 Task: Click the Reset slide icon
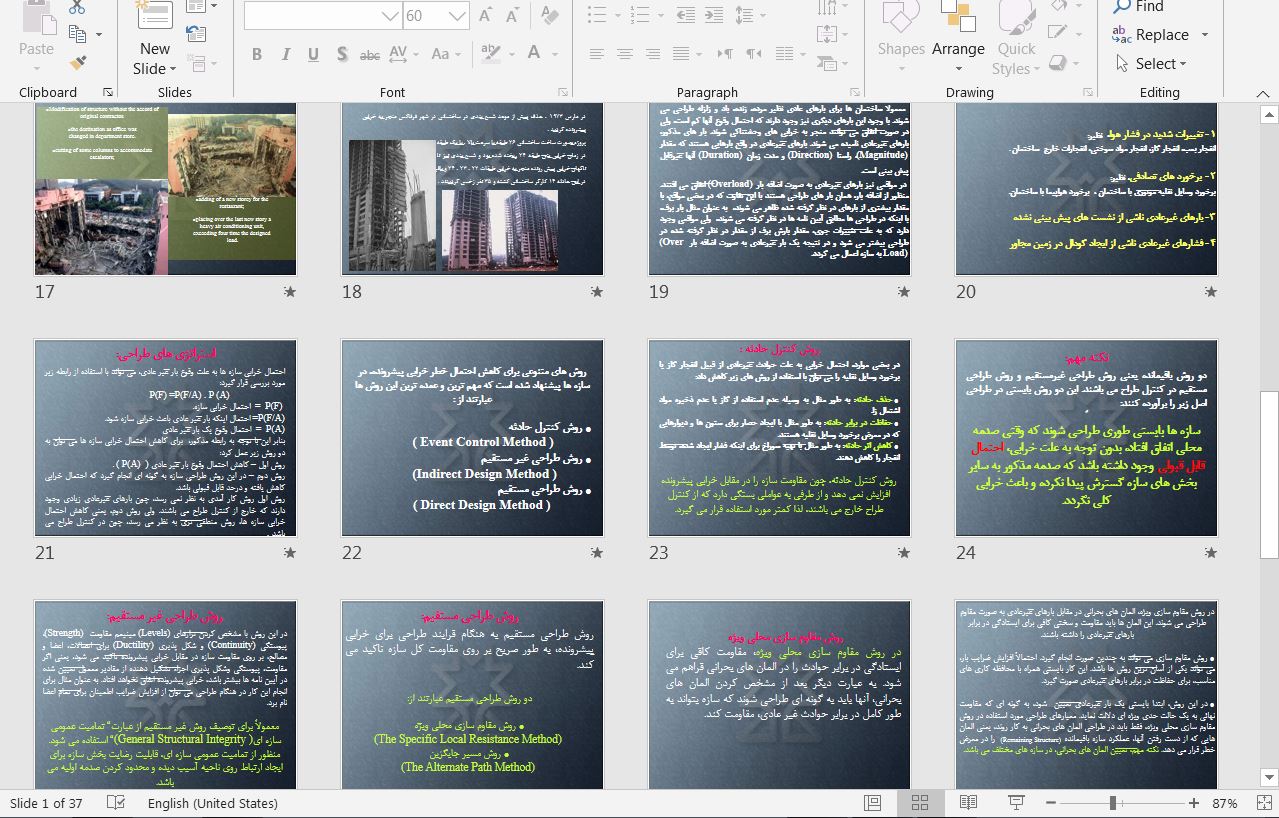pyautogui.click(x=194, y=36)
